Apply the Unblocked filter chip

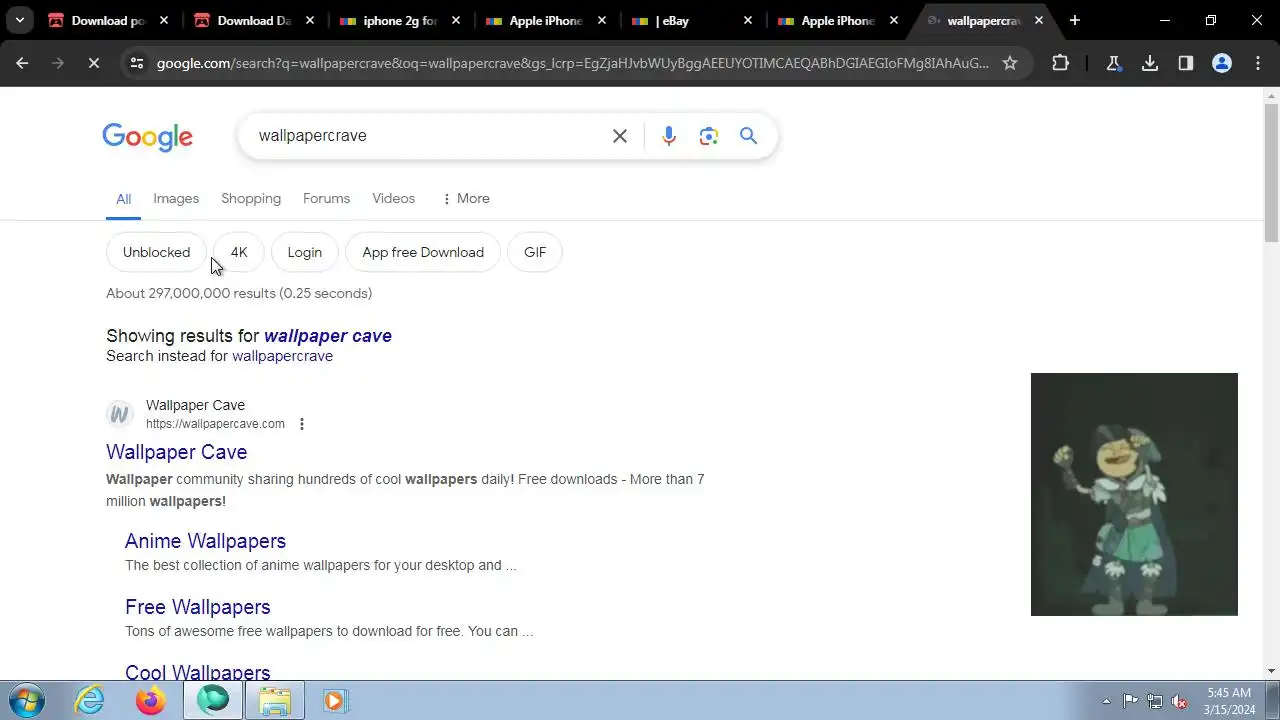point(156,252)
